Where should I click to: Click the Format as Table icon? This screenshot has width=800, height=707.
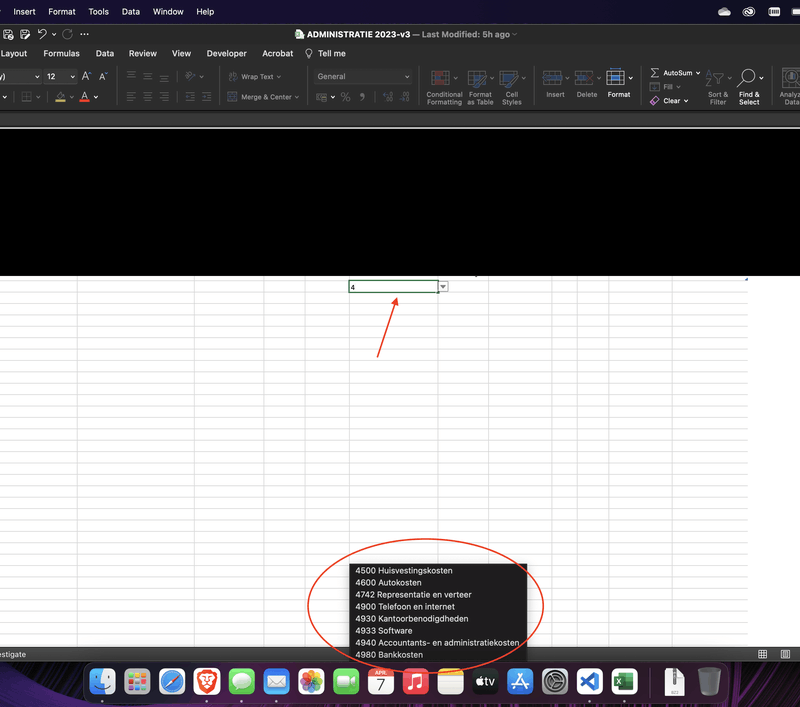point(479,79)
